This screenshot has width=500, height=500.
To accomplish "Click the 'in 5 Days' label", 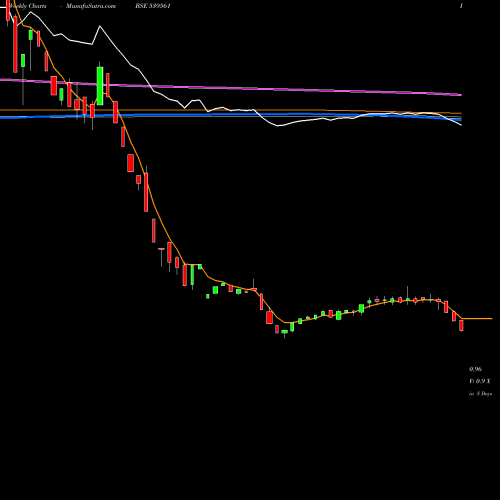I will click(480, 393).
